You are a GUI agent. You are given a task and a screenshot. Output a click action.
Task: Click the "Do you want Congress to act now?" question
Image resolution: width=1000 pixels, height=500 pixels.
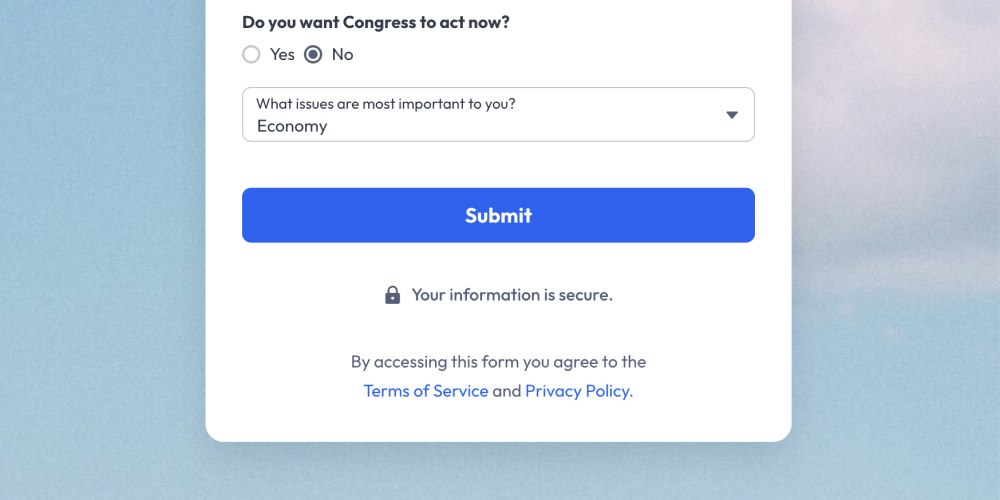(x=376, y=22)
